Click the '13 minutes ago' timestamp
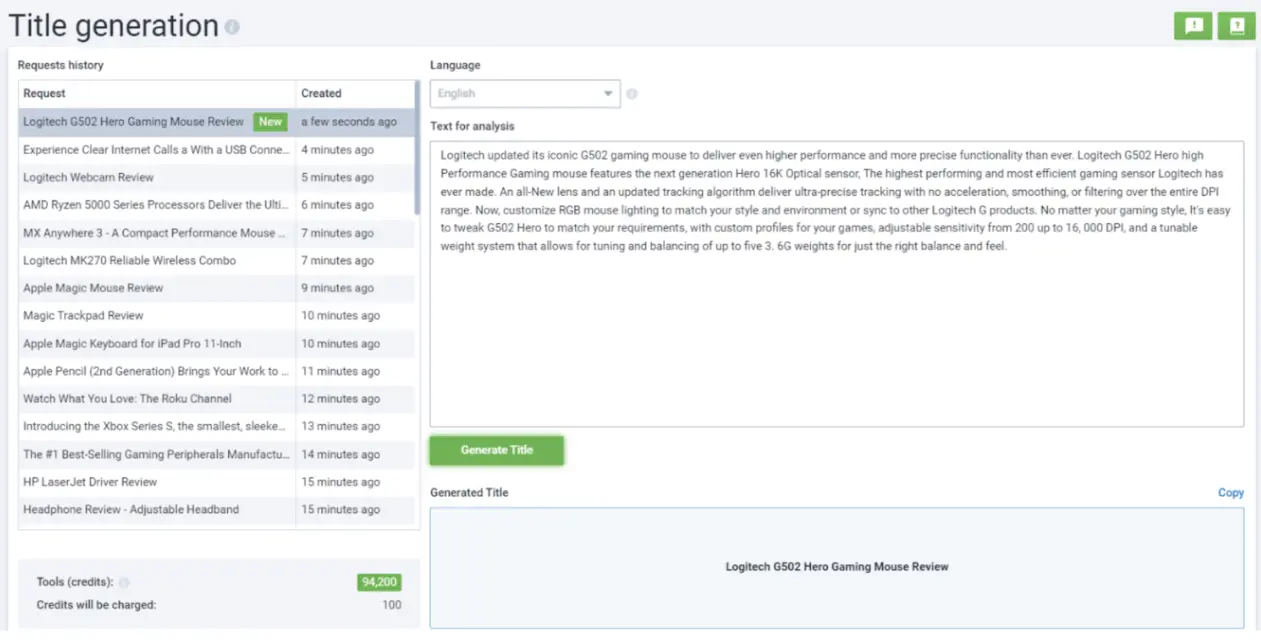 point(341,427)
